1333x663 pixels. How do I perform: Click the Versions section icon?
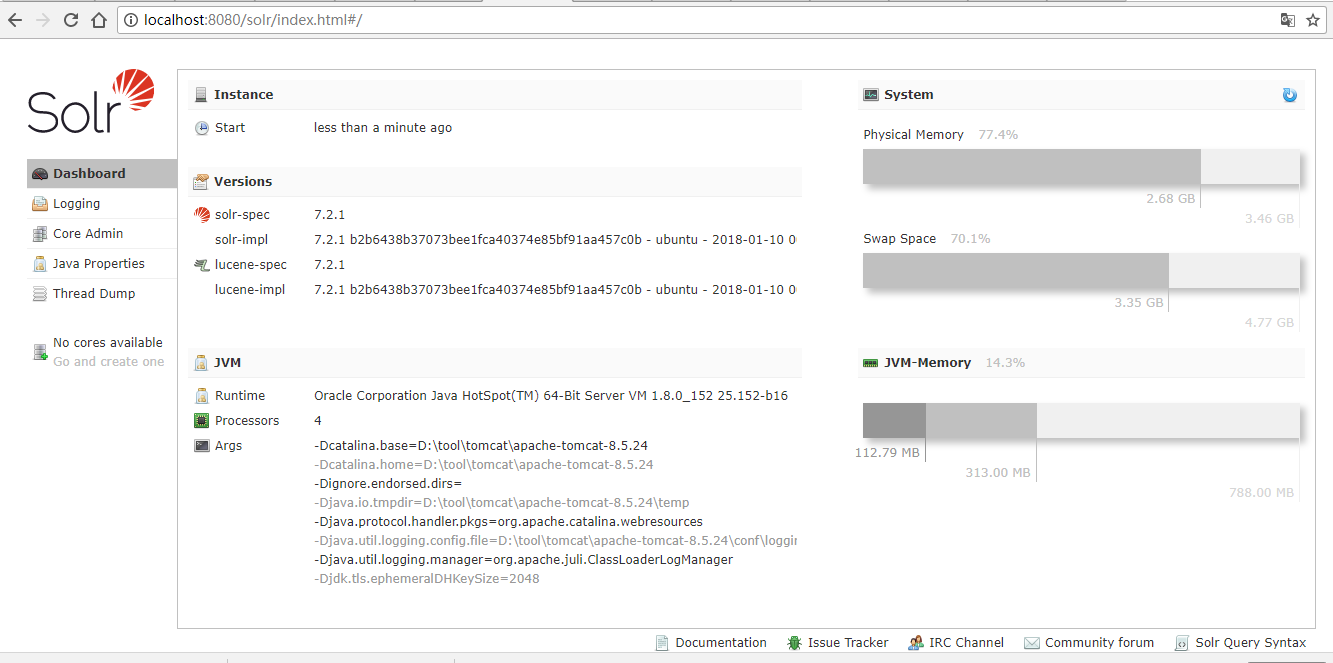pyautogui.click(x=201, y=182)
